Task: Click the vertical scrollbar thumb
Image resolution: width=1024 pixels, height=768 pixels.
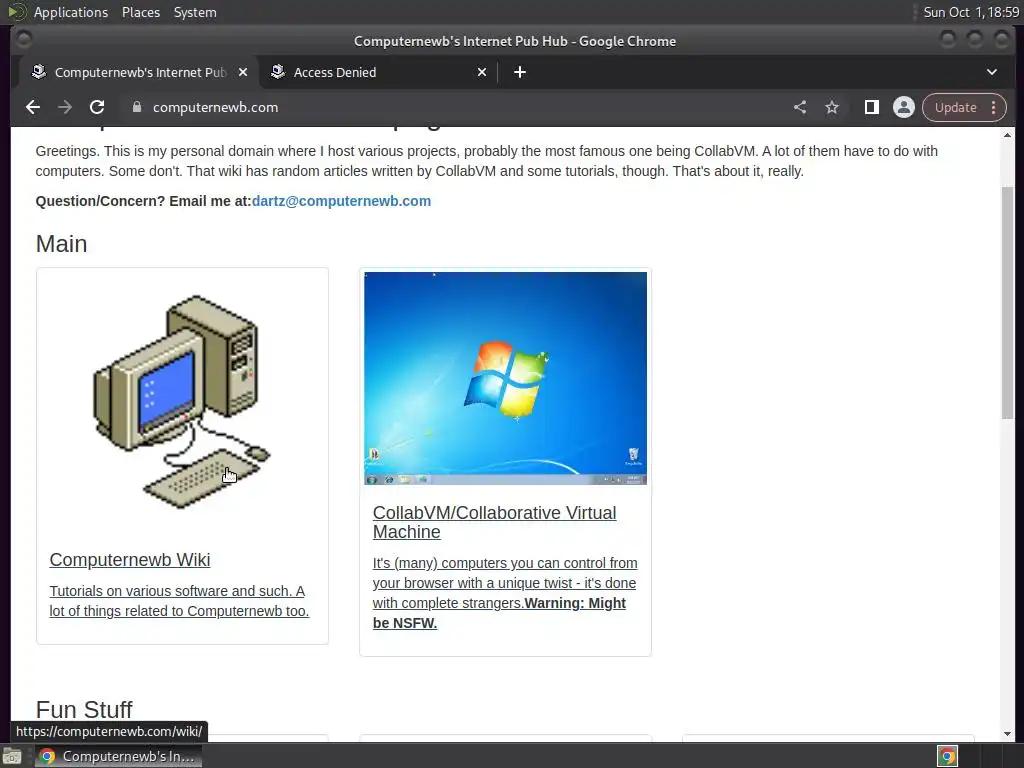Action: click(x=1008, y=302)
